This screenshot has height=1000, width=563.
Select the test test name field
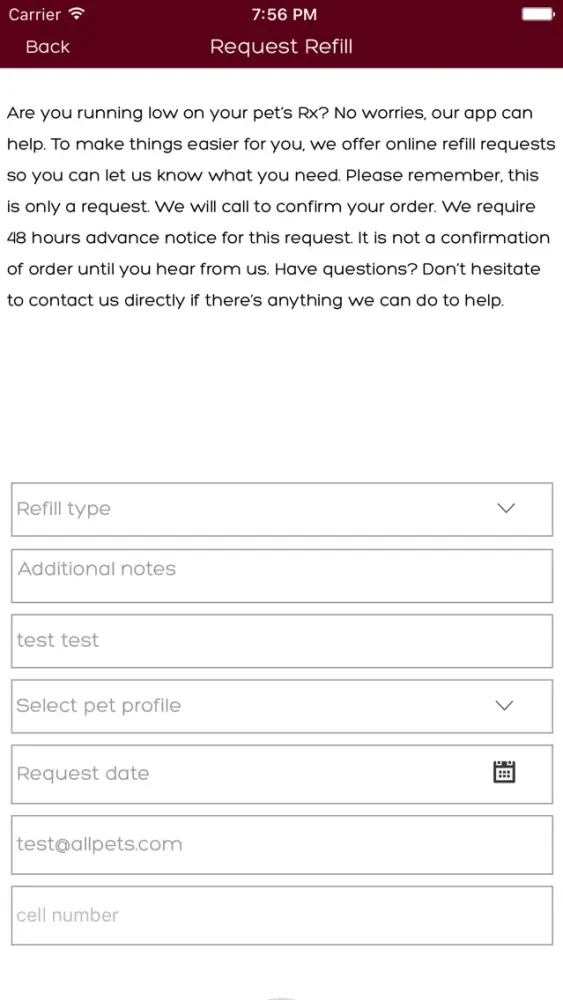282,641
